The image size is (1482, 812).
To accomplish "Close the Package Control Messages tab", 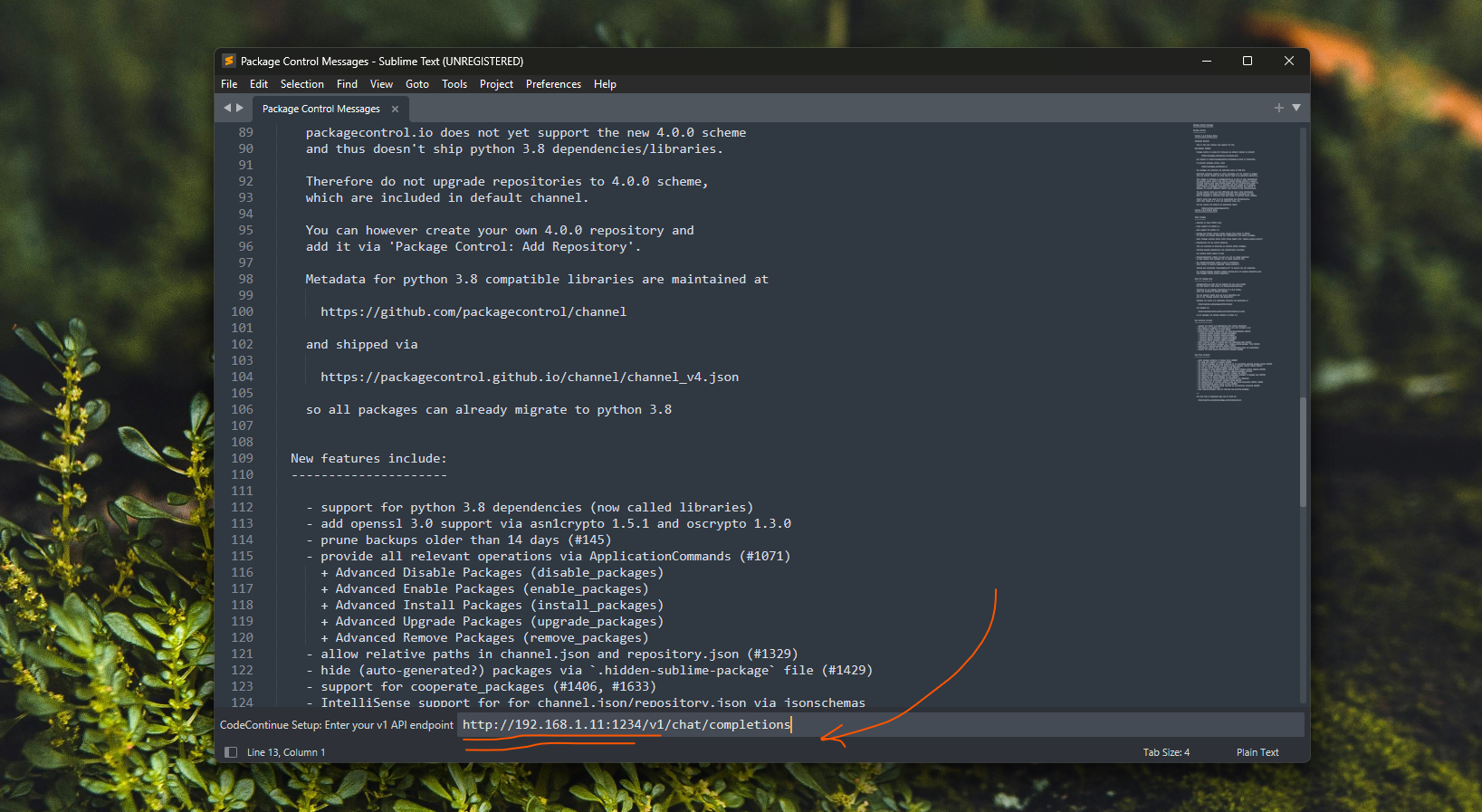I will click(x=395, y=109).
